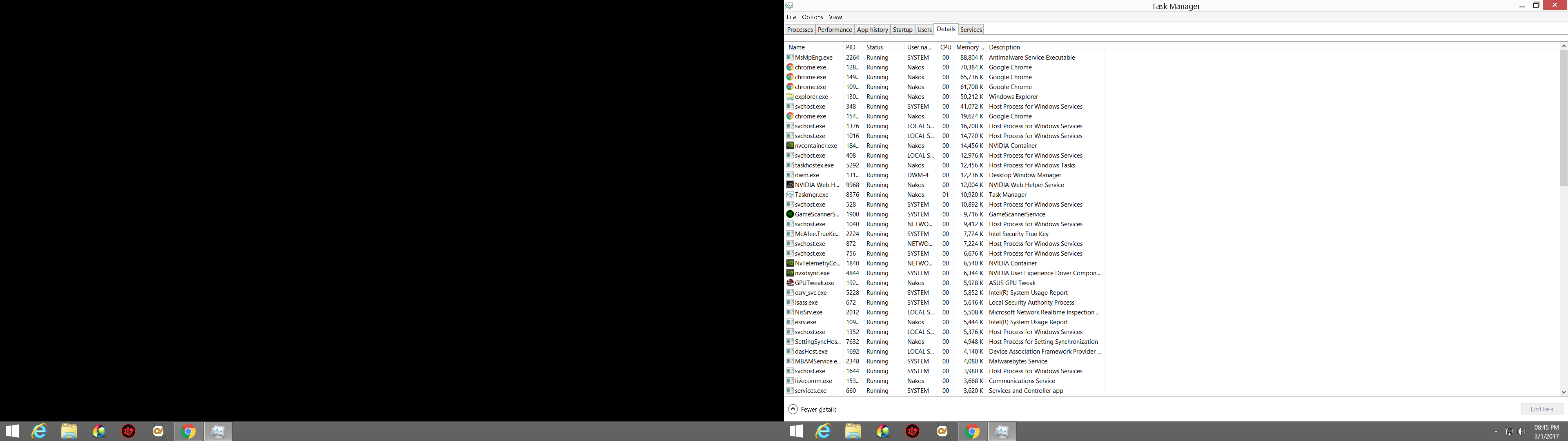The width and height of the screenshot is (1568, 441).
Task: Switch to the Performance tab
Action: point(835,29)
